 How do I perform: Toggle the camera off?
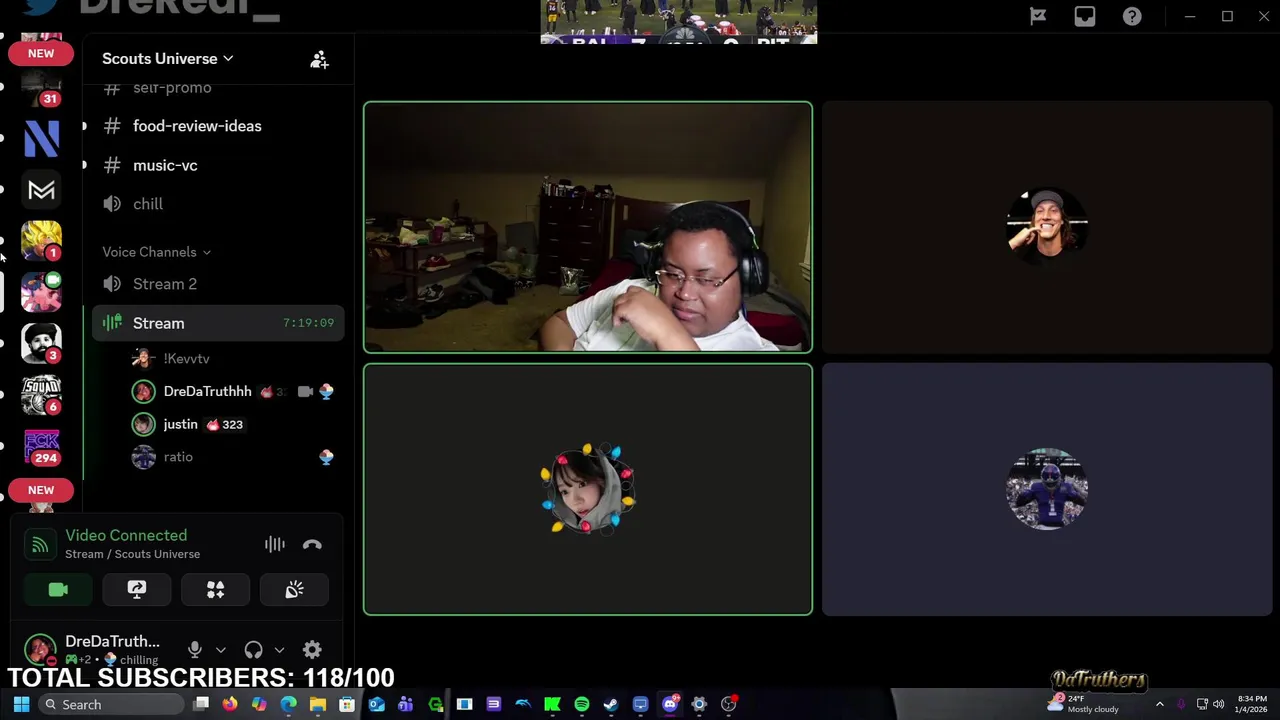coord(58,590)
